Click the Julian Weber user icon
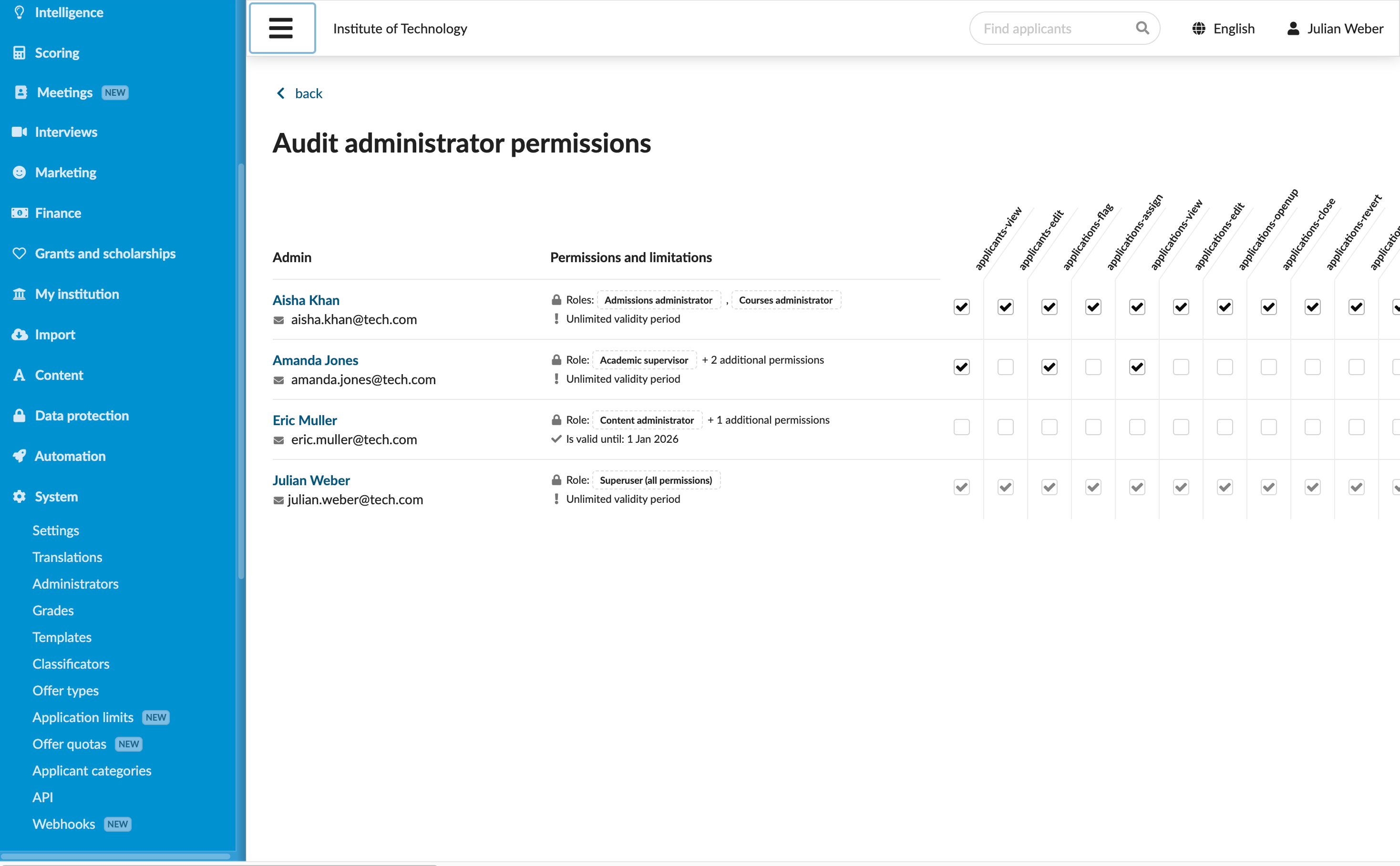Viewport: 1400px width, 866px height. pos(1293,29)
